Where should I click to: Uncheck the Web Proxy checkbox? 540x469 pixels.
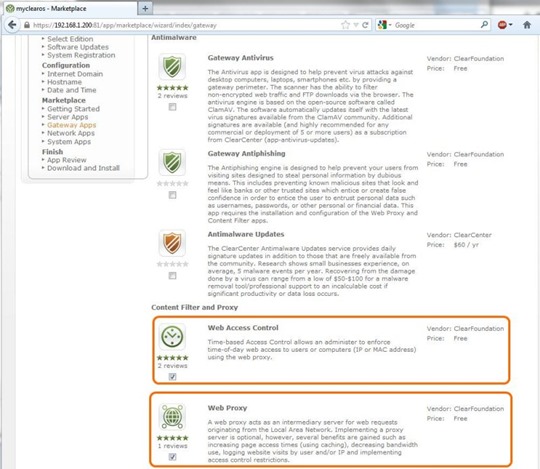[173, 457]
